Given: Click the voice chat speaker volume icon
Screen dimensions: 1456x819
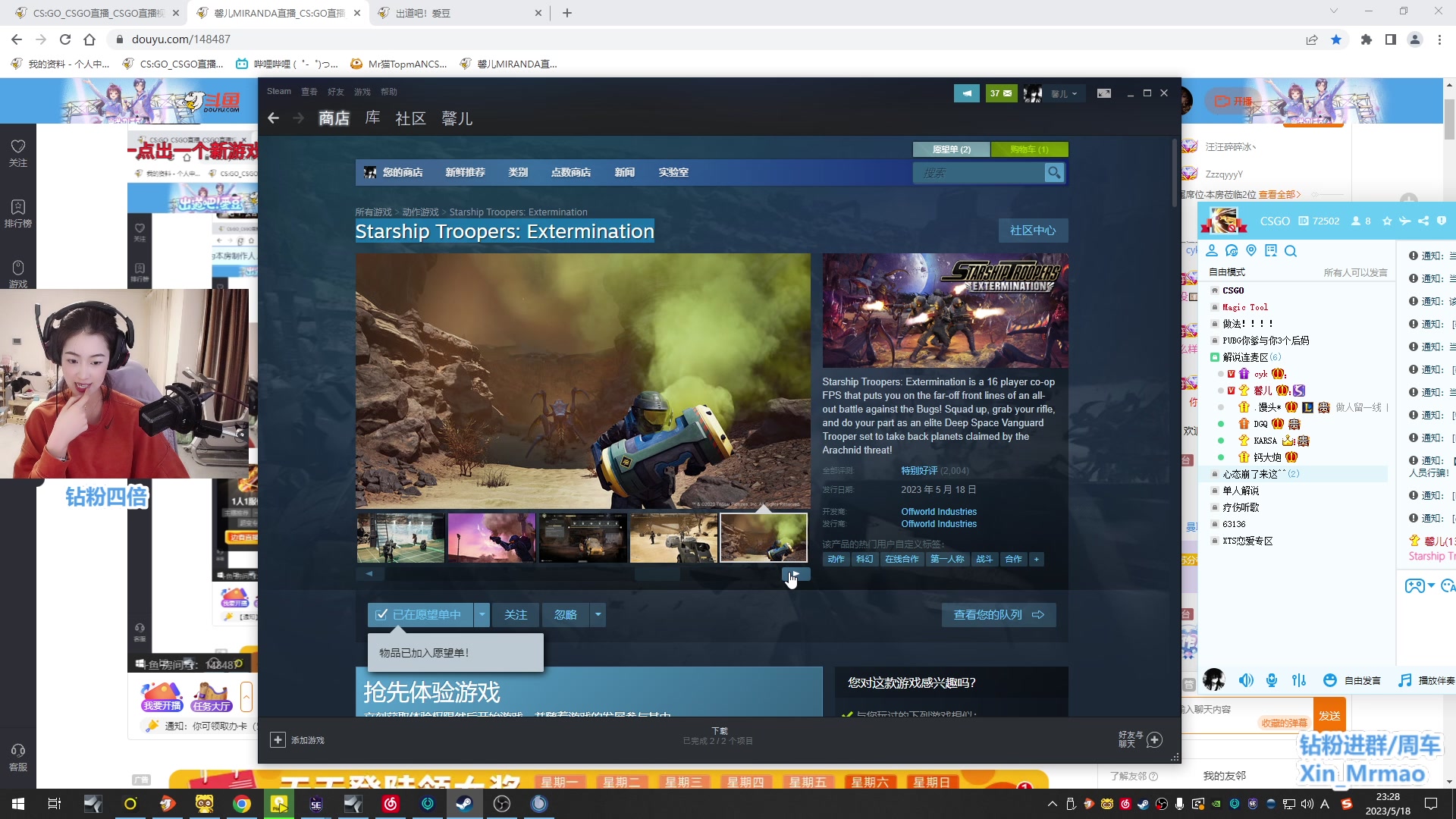Looking at the screenshot, I should [x=1246, y=680].
